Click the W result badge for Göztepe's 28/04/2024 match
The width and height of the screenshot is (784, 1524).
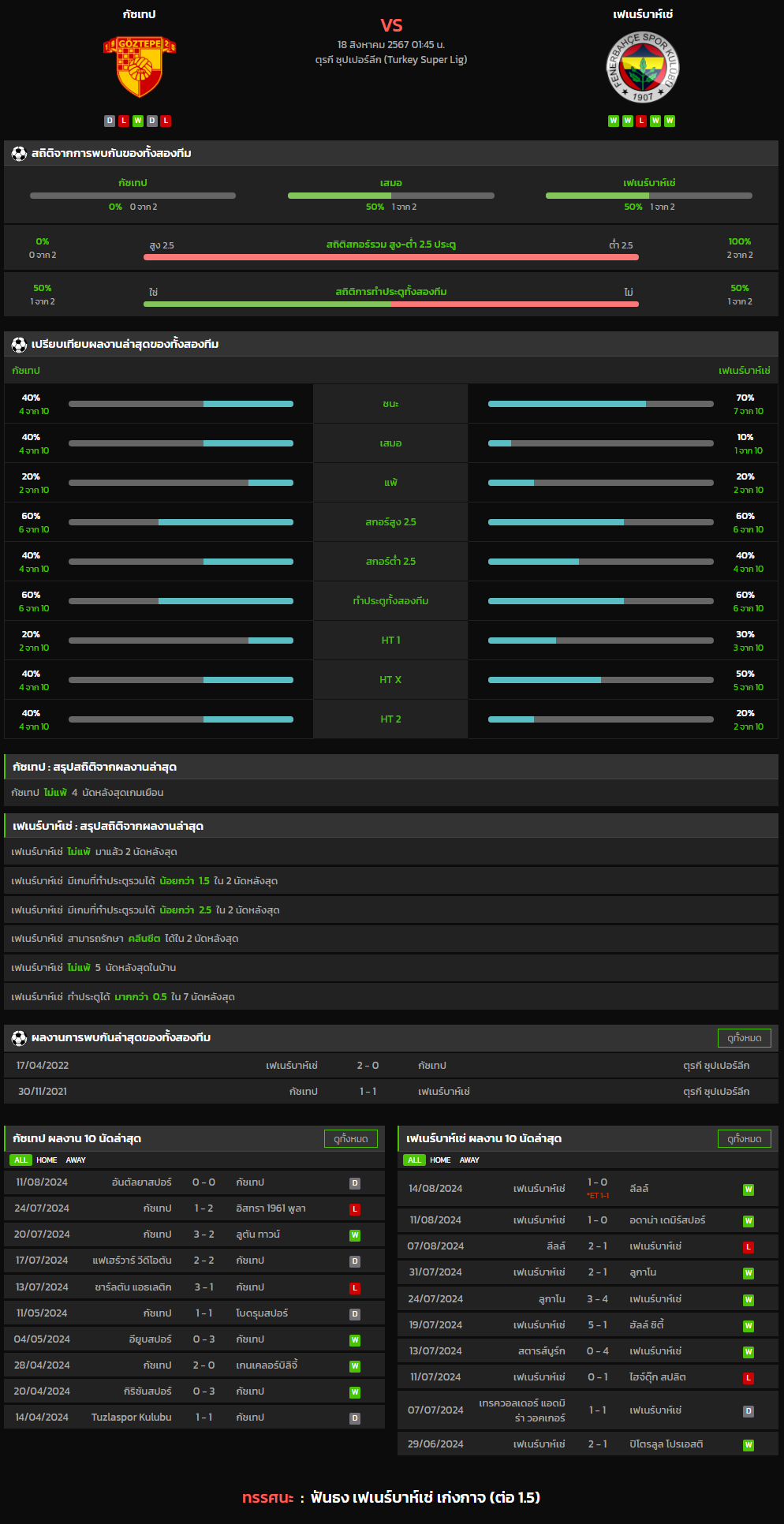355,1366
